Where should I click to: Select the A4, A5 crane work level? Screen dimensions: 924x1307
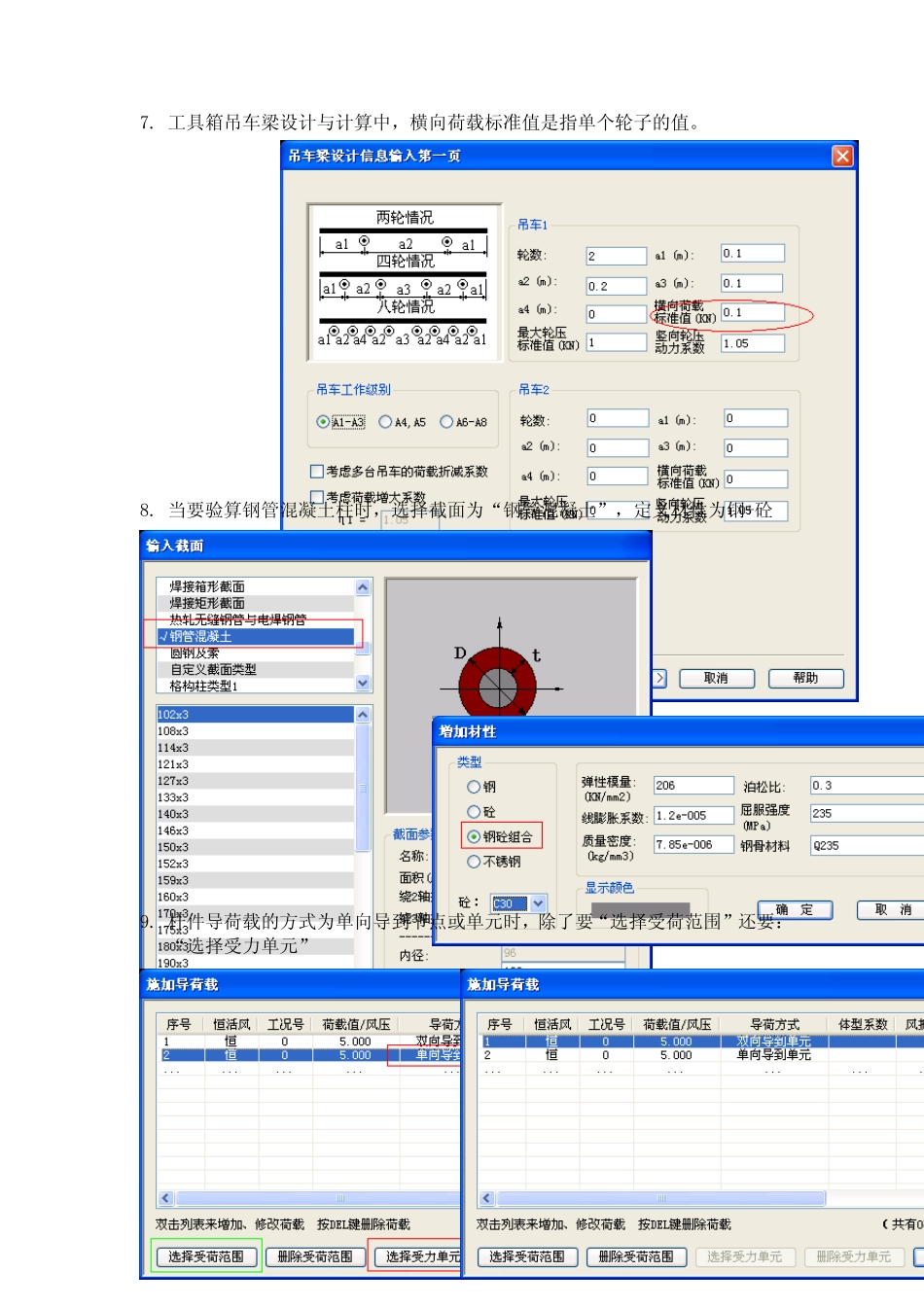point(385,422)
